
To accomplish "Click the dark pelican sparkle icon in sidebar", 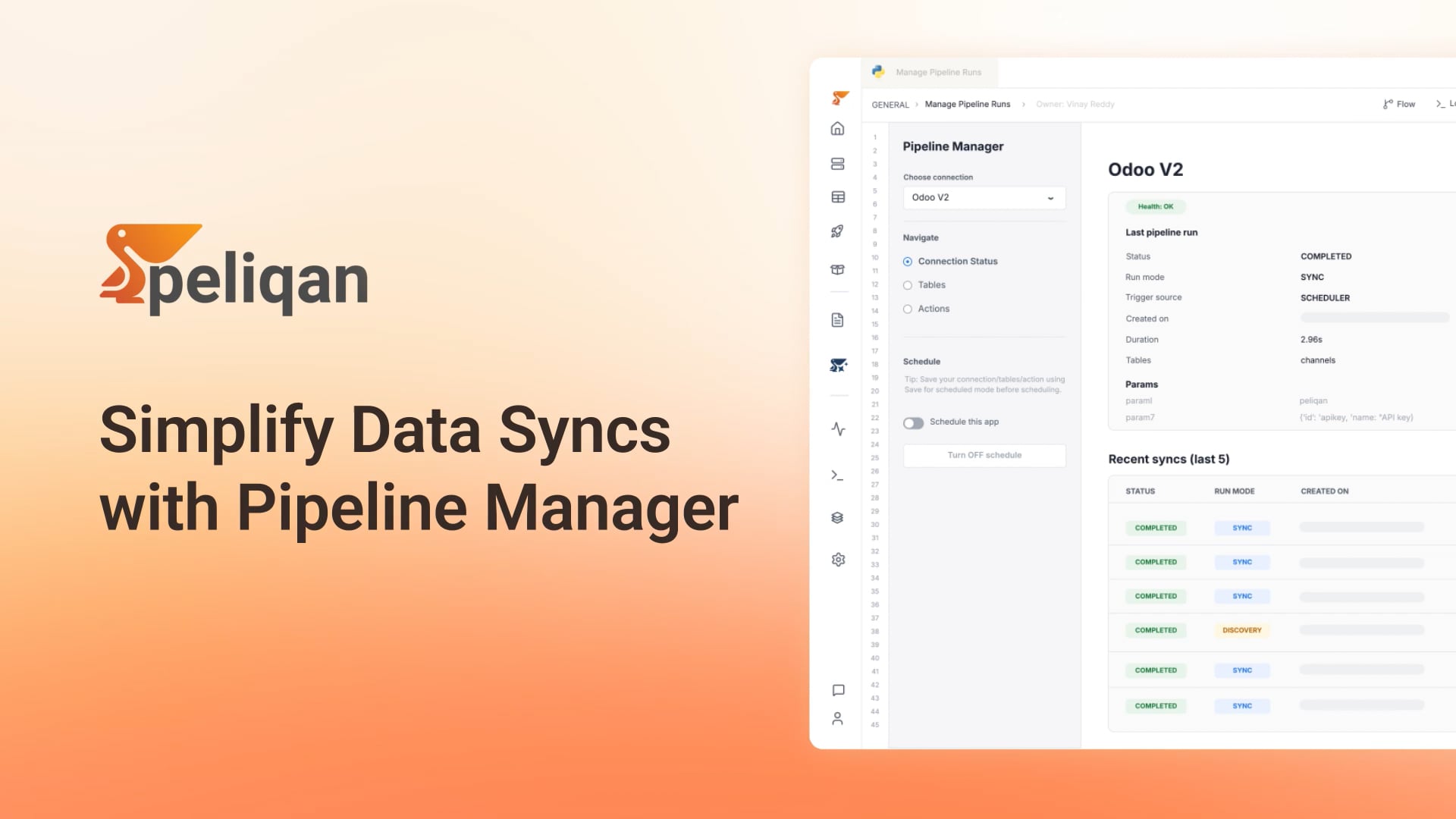I will [838, 366].
